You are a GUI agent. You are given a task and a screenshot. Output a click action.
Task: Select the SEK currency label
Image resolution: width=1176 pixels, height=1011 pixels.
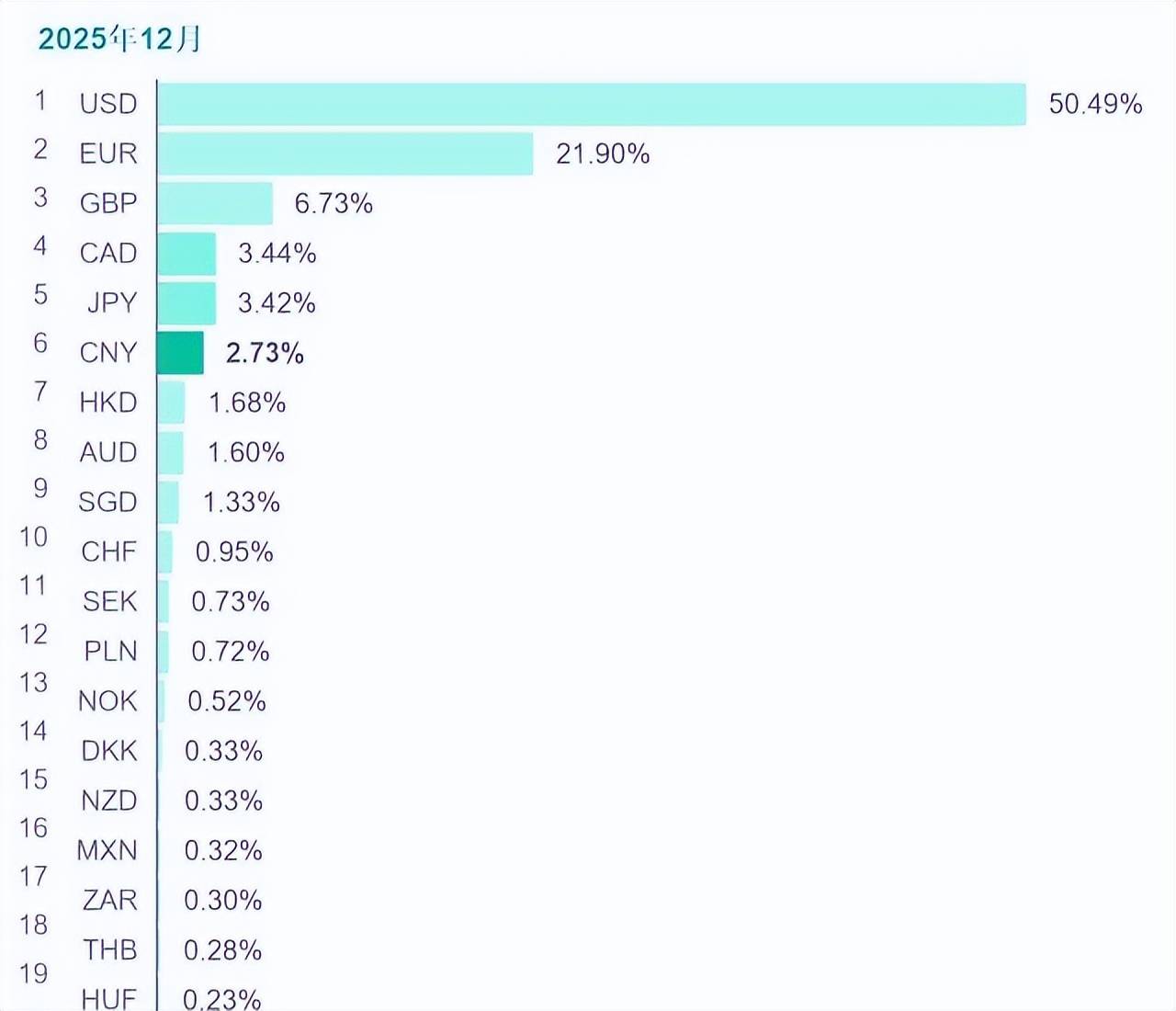[110, 601]
